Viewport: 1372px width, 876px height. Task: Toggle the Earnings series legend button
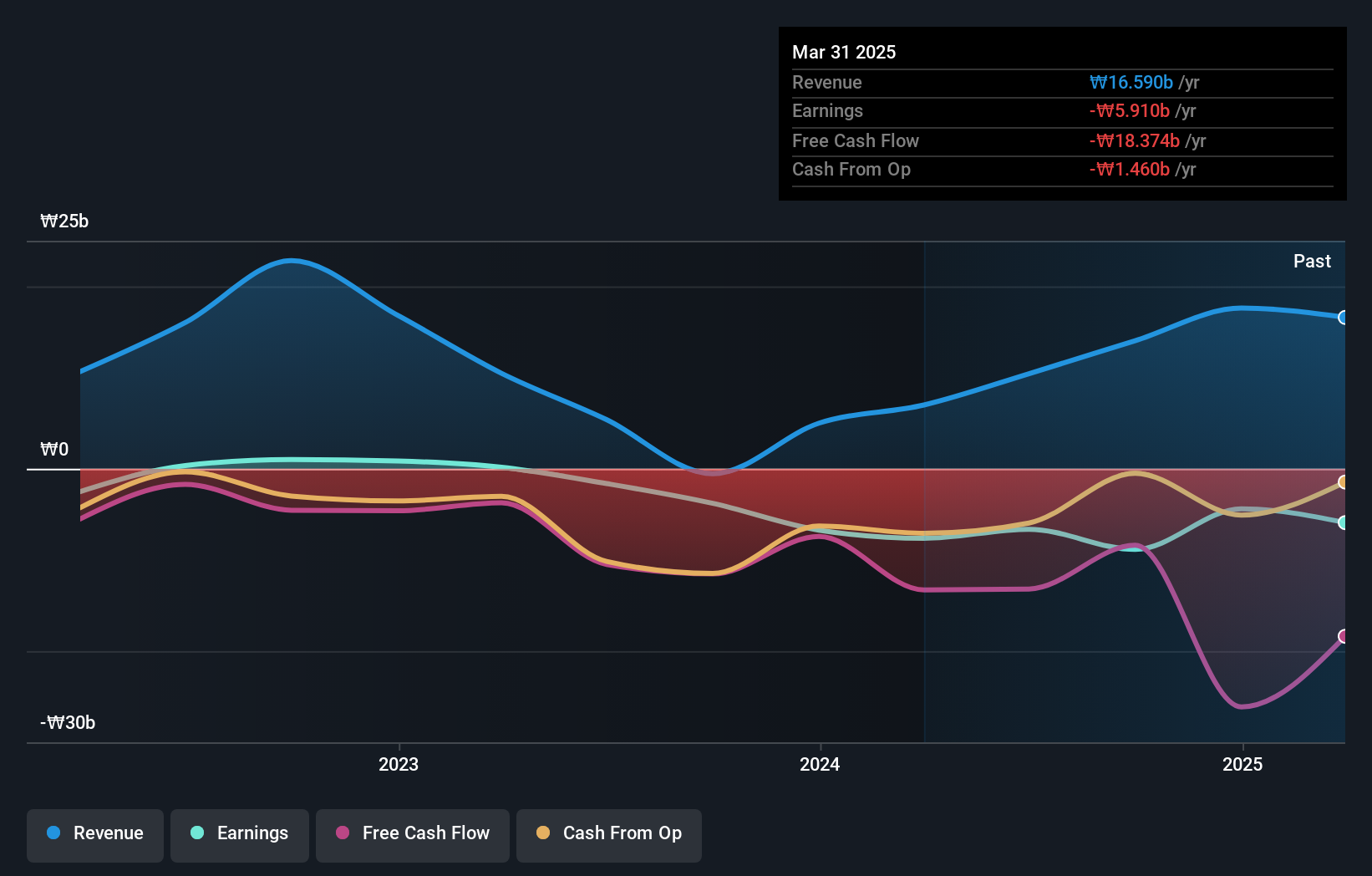pos(240,835)
